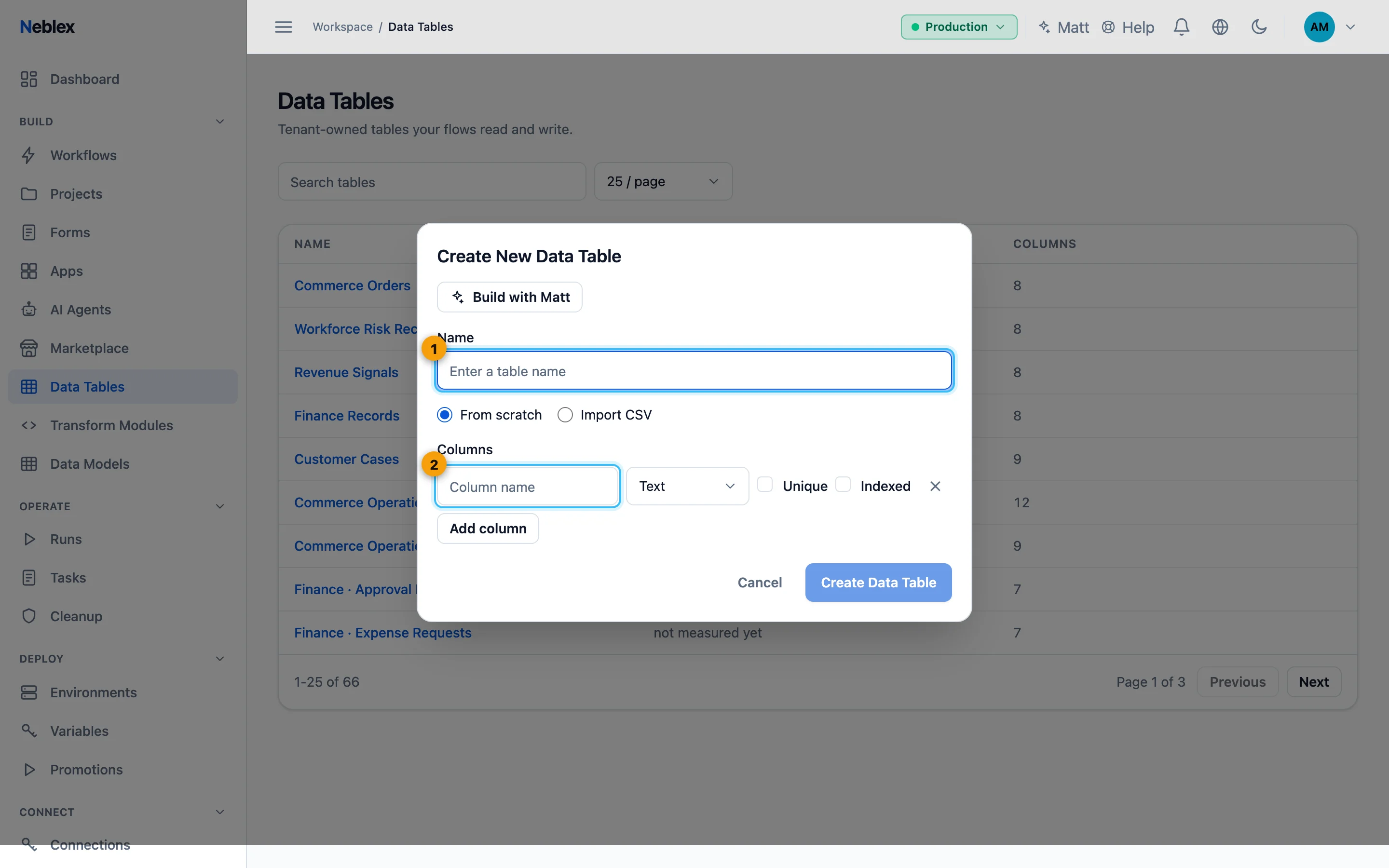Open Data Models in sidebar
This screenshot has width=1389, height=868.
point(123,464)
